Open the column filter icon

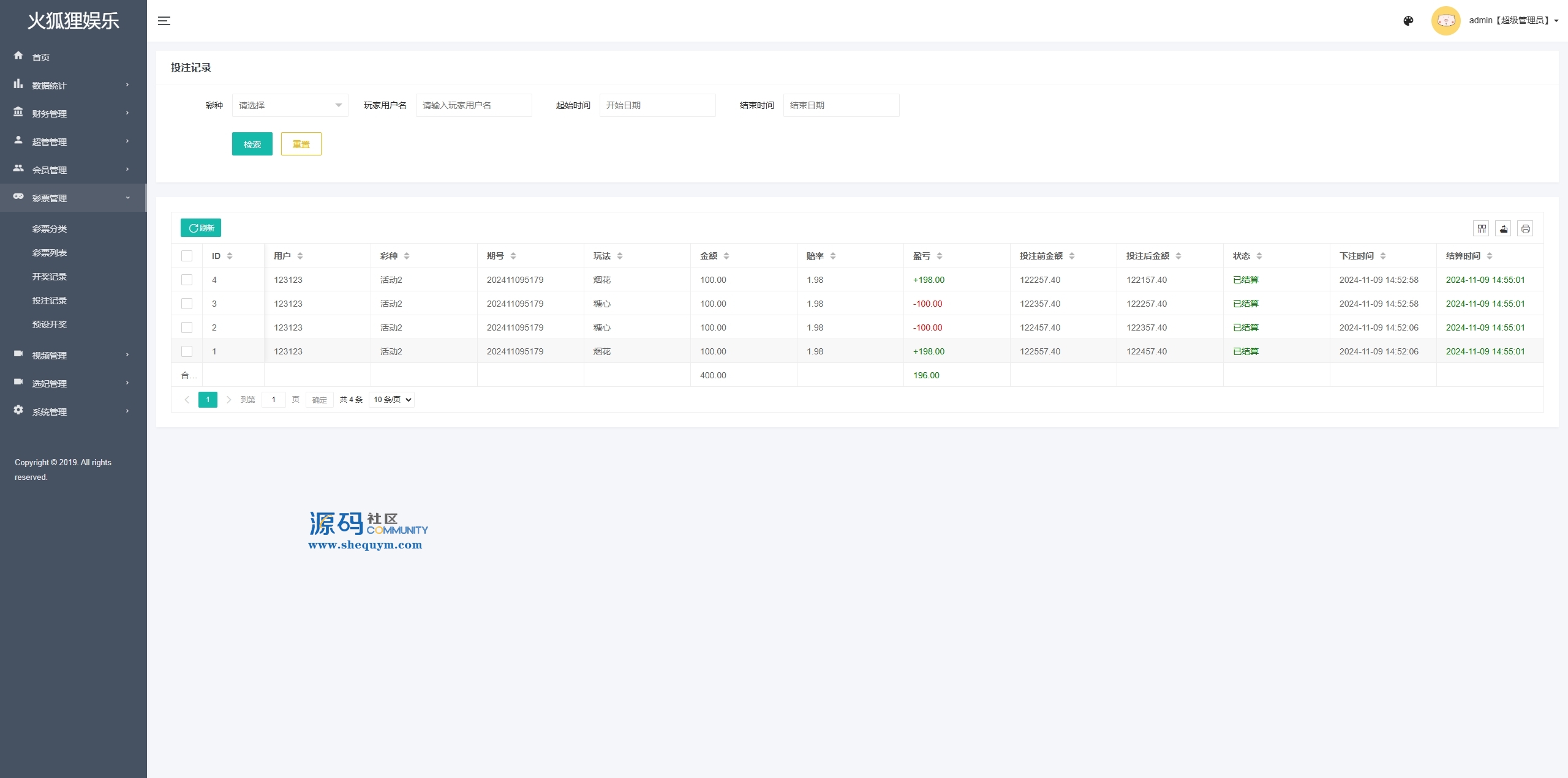(1481, 228)
